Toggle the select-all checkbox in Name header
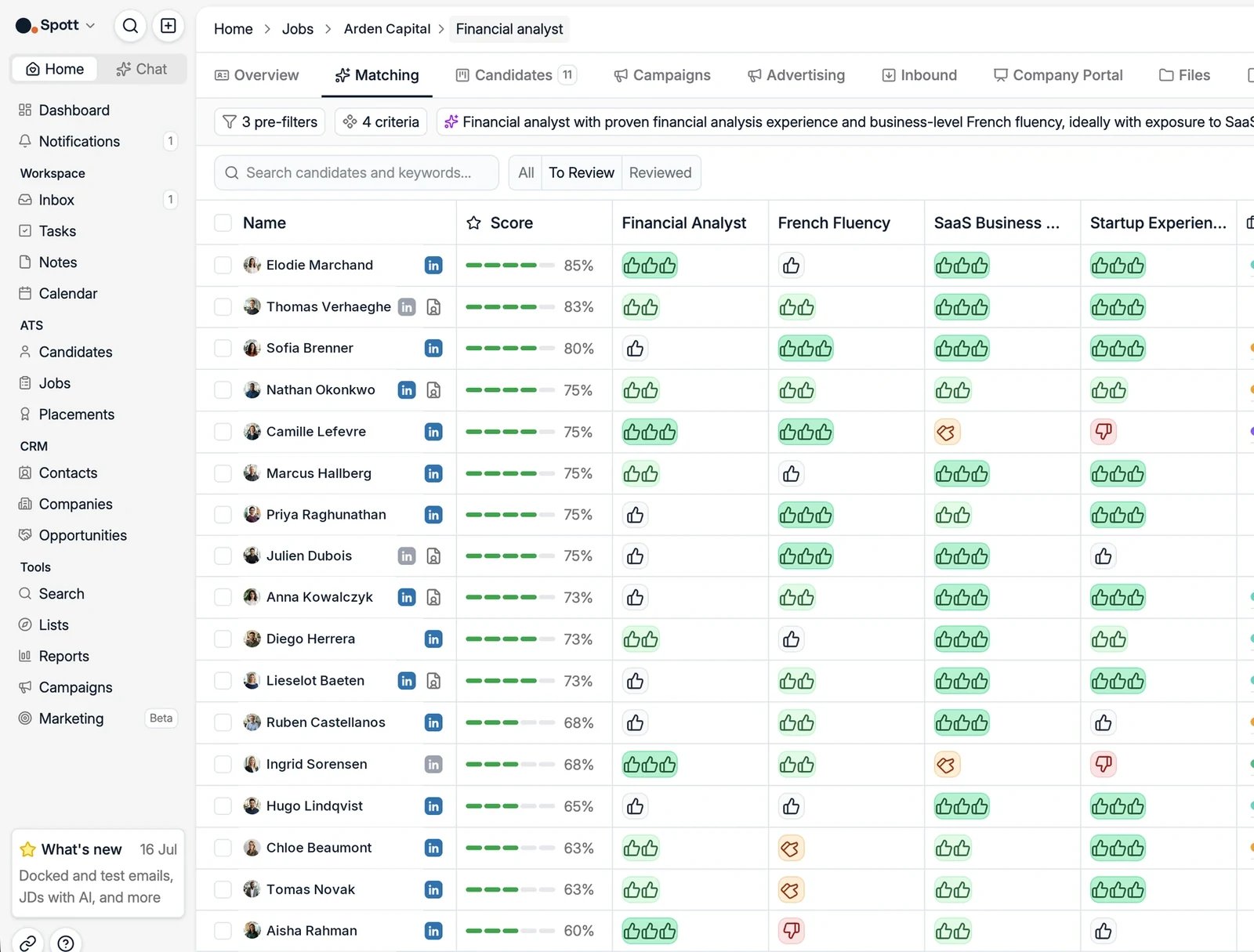The height and width of the screenshot is (952, 1254). 223,223
